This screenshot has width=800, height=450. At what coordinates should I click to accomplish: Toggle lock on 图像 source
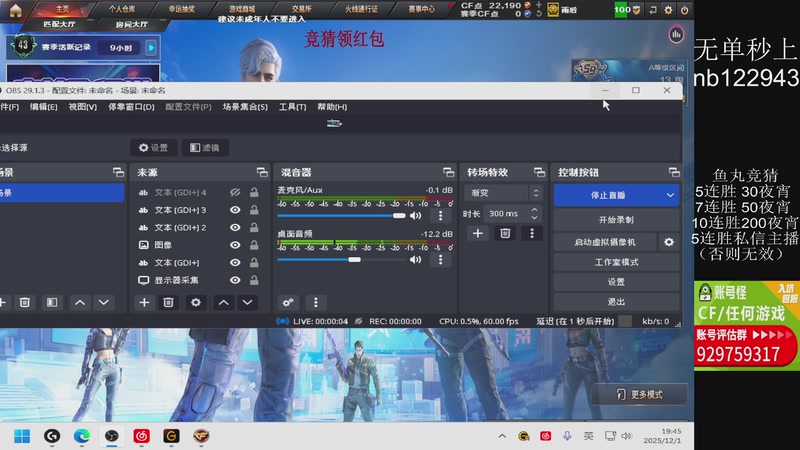254,245
